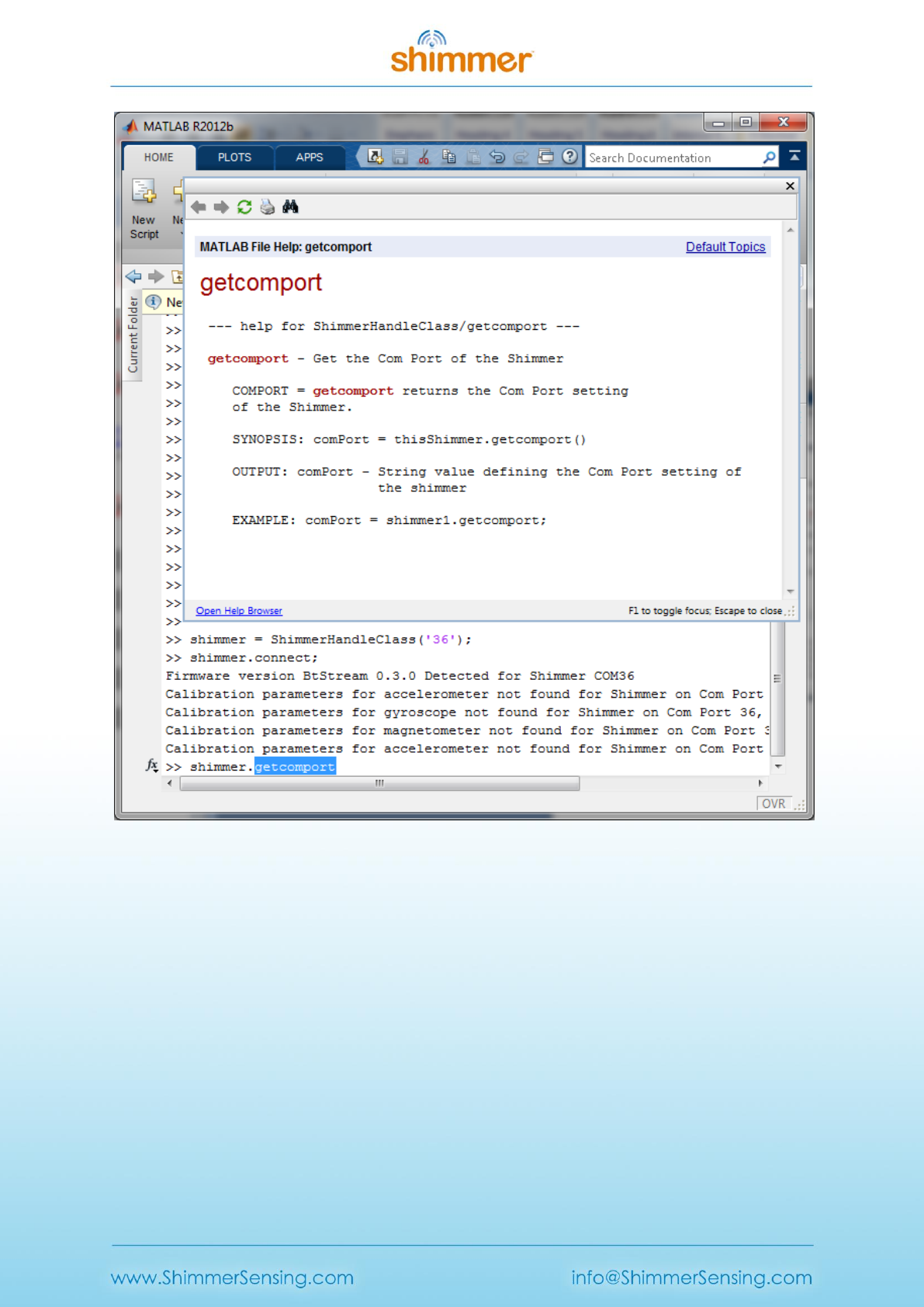Click gyroscope calibration parameters message line

[x=464, y=712]
